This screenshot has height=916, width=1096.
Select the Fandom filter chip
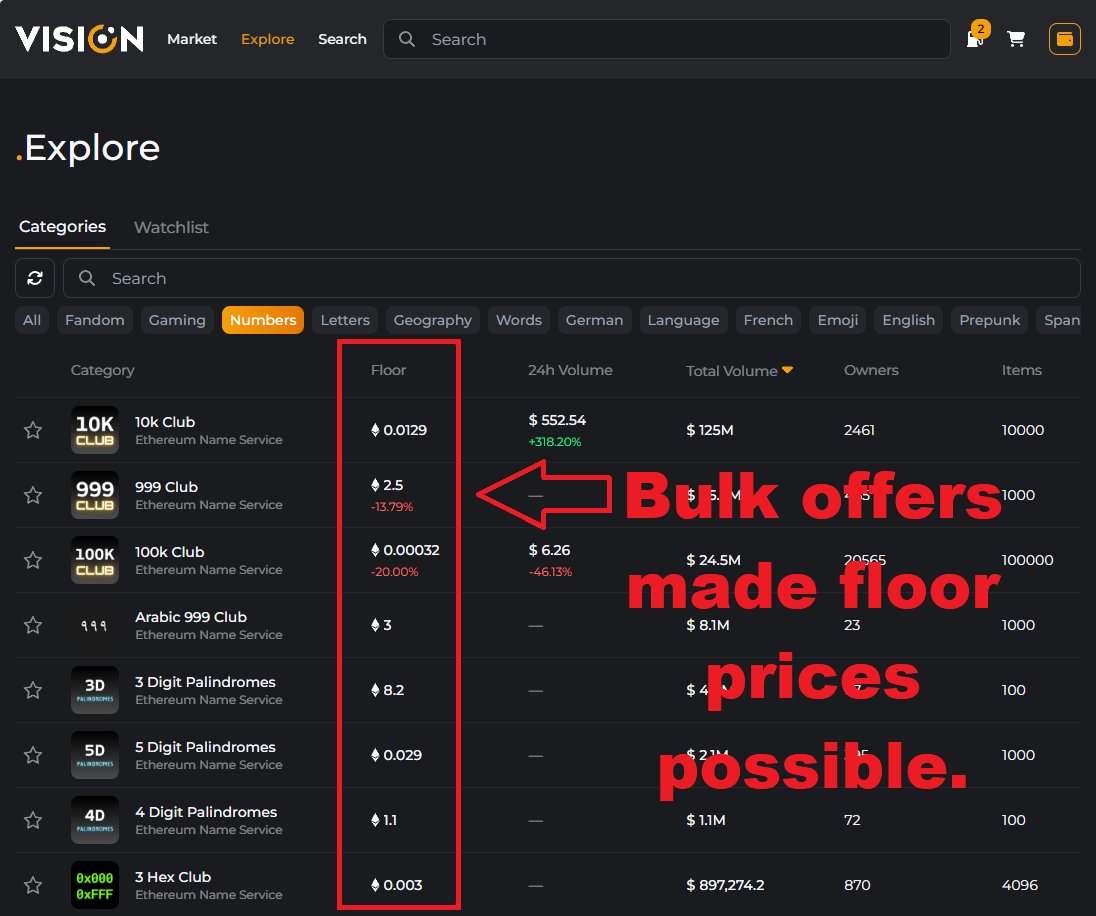(x=95, y=320)
